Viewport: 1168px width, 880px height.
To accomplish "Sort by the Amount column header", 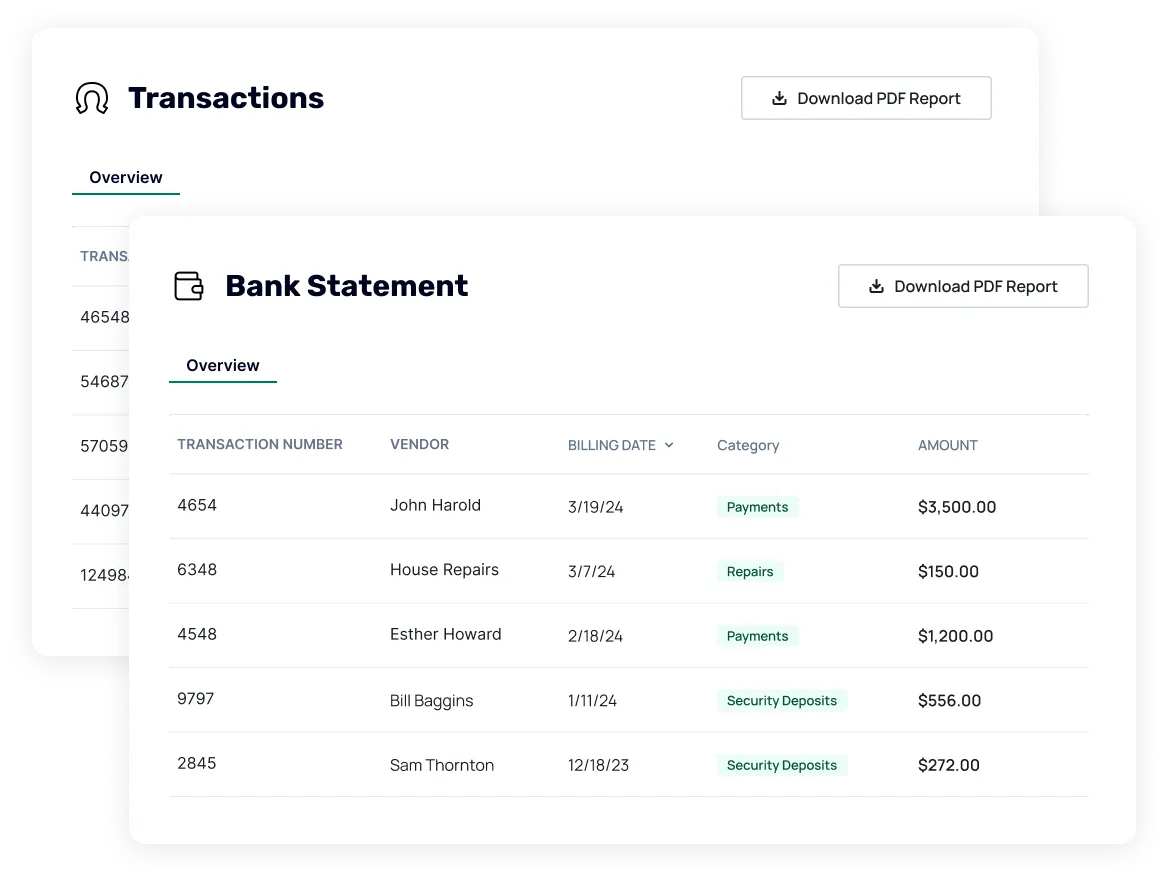I will pyautogui.click(x=947, y=445).
